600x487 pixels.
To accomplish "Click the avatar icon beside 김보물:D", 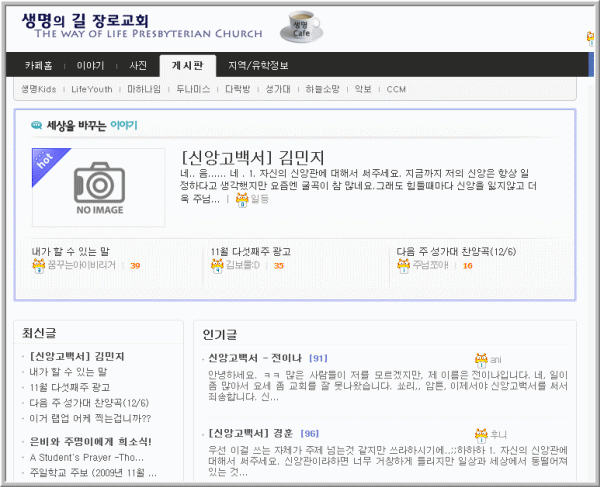I will pyautogui.click(x=217, y=265).
